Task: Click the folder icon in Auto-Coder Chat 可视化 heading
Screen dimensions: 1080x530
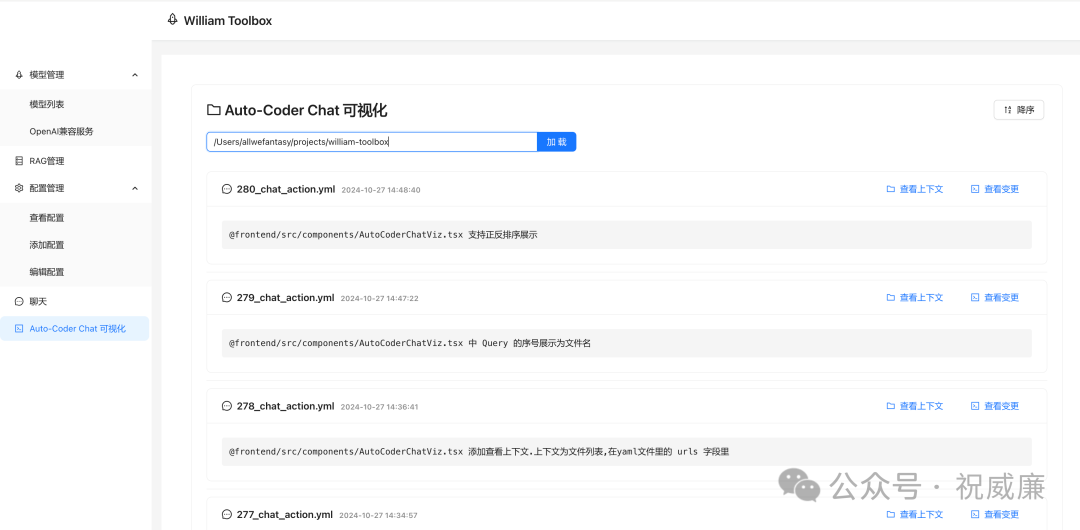Action: [214, 110]
